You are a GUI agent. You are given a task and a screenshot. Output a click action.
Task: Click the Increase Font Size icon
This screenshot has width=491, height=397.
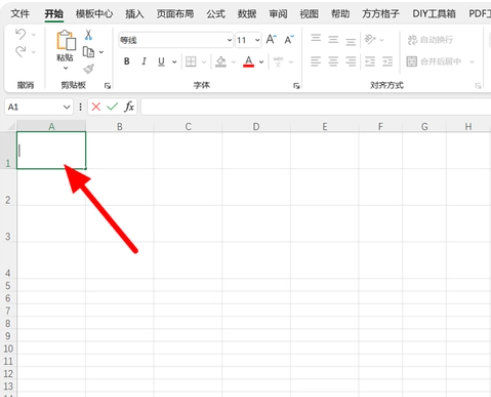(x=271, y=40)
